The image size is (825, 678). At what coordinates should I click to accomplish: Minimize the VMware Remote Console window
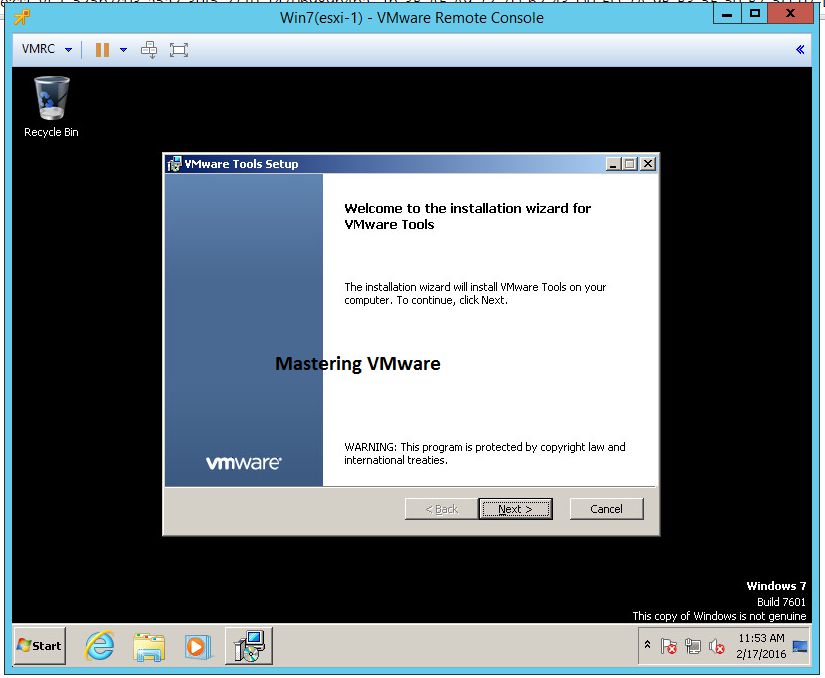(x=727, y=14)
